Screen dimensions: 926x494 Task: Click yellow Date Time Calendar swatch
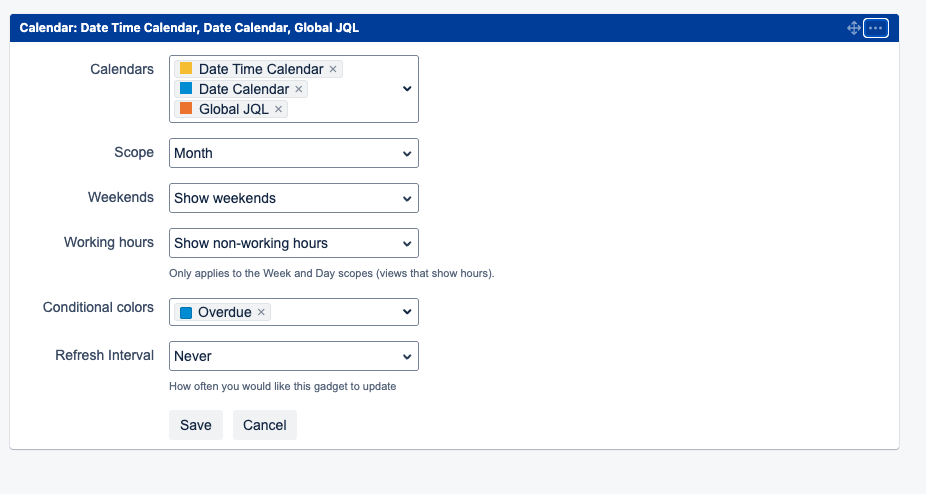pos(186,69)
